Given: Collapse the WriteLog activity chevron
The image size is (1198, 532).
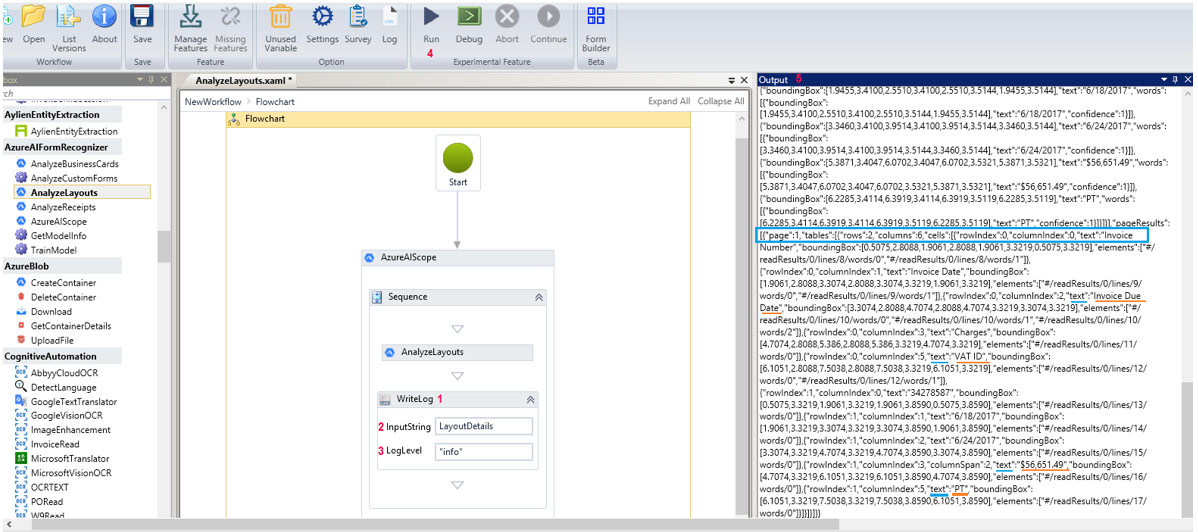Looking at the screenshot, I should [x=531, y=399].
